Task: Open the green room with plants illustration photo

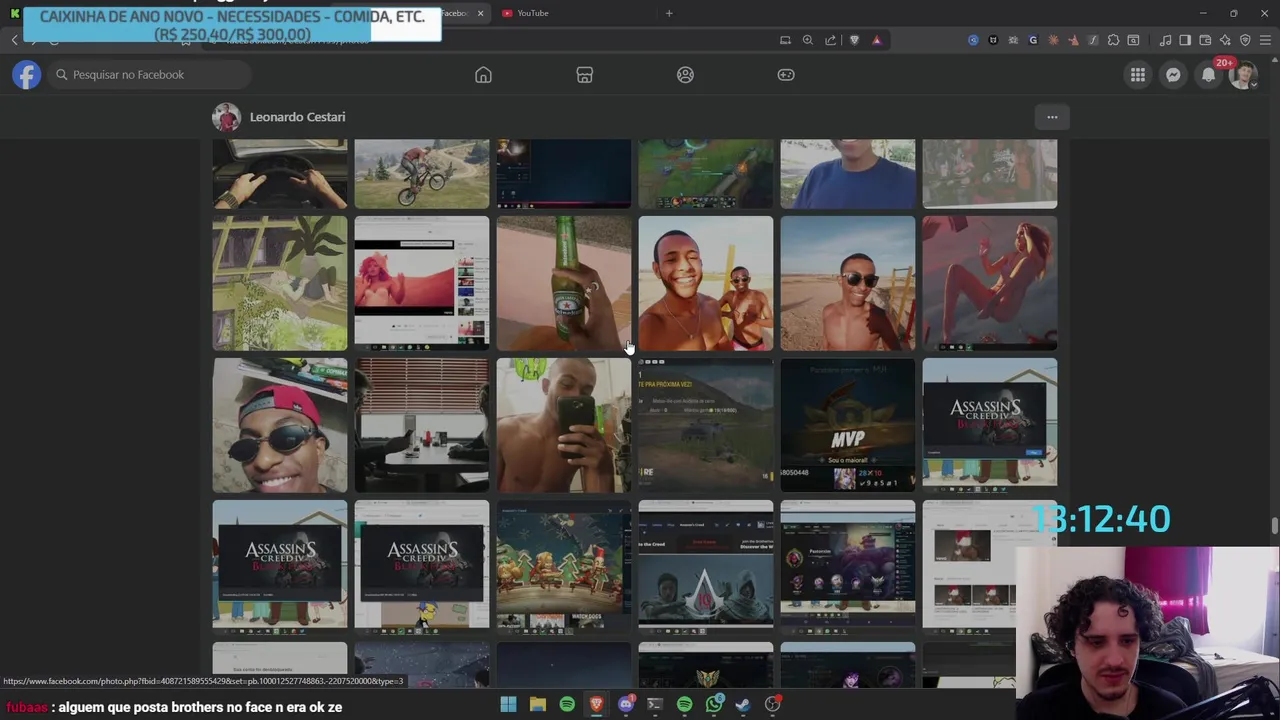Action: [x=280, y=283]
